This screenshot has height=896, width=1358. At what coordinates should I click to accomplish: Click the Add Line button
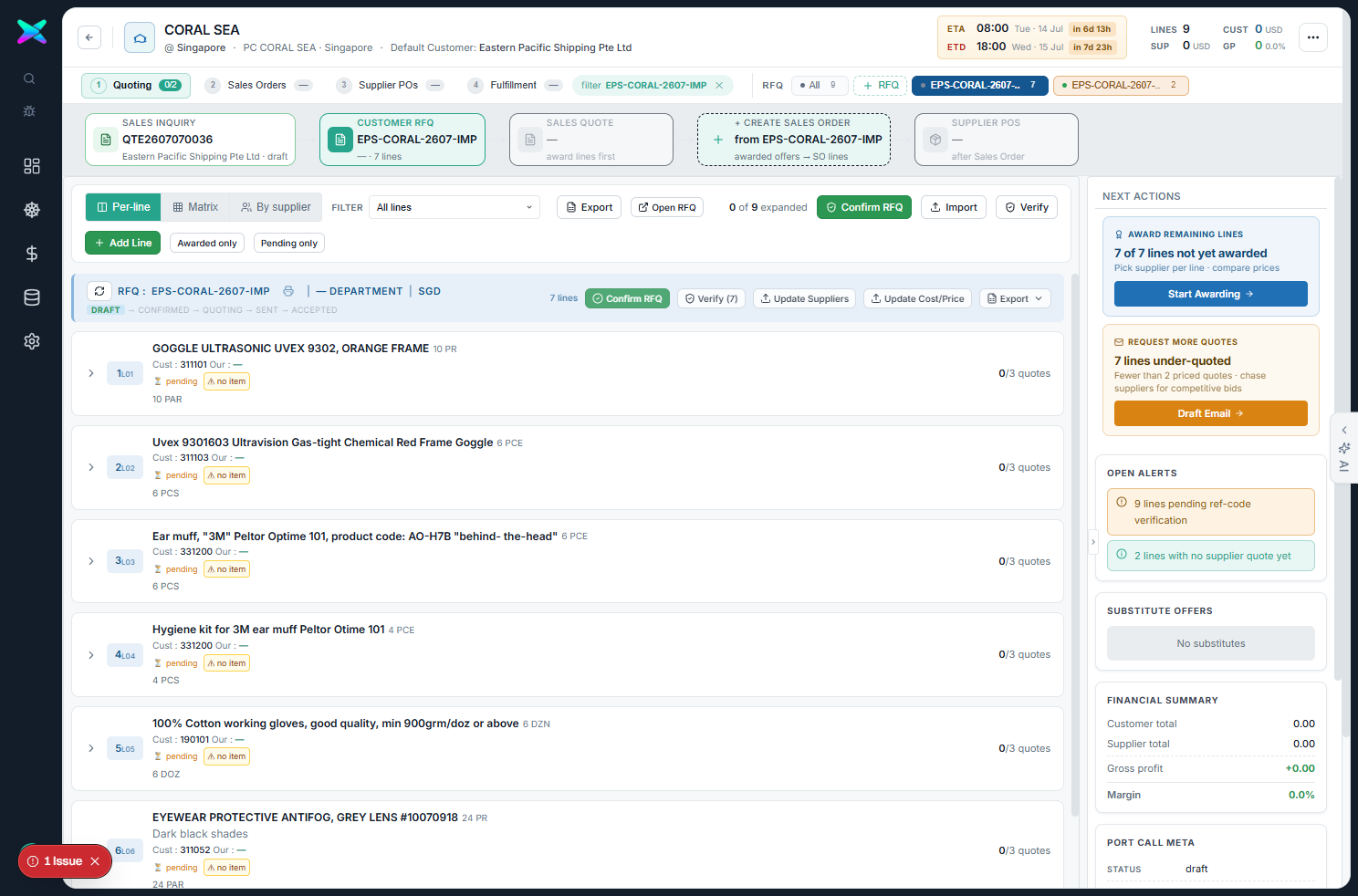(x=123, y=243)
